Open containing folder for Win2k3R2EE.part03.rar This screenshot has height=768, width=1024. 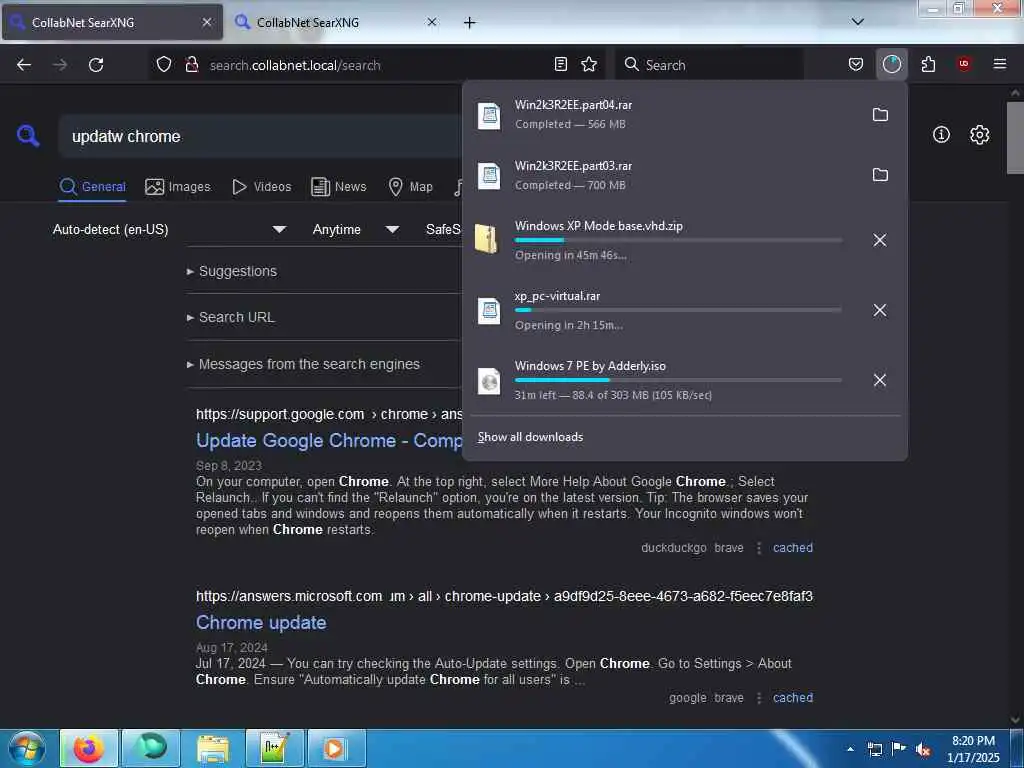880,175
